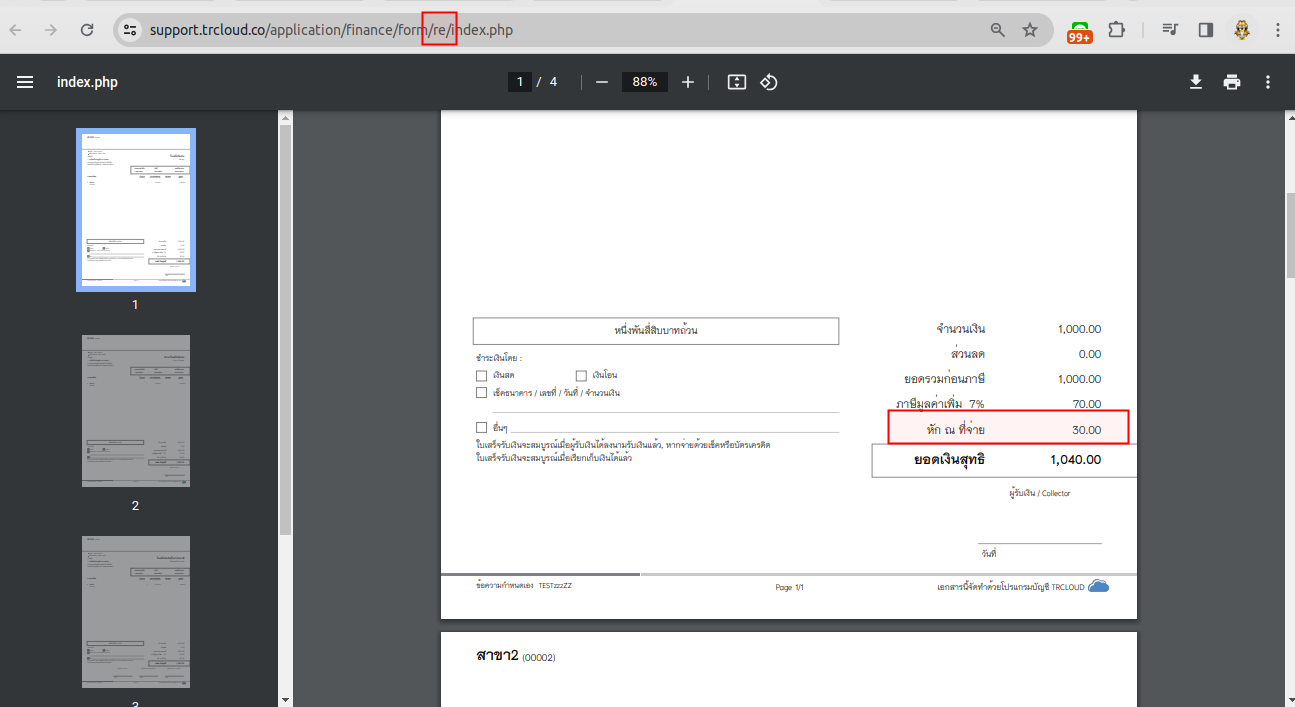The width and height of the screenshot is (1295, 707).
Task: Reload the current page
Action: pos(87,30)
